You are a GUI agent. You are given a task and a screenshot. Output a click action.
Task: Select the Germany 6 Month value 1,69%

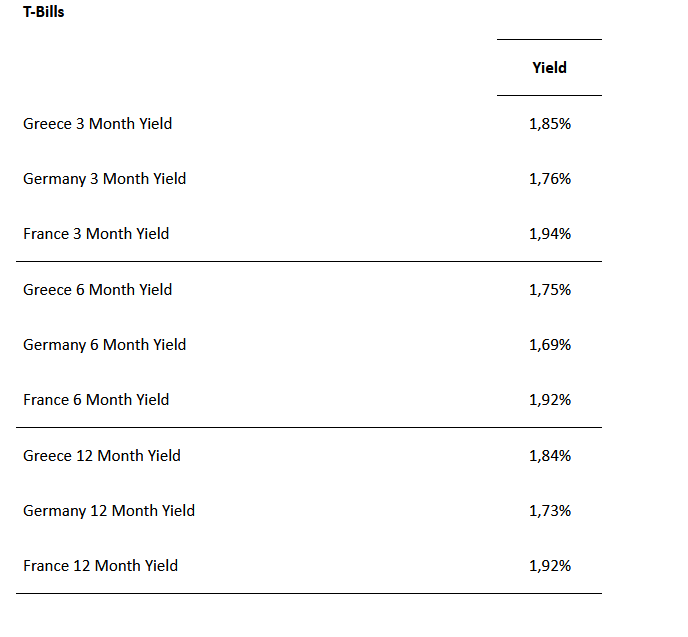pyautogui.click(x=549, y=345)
